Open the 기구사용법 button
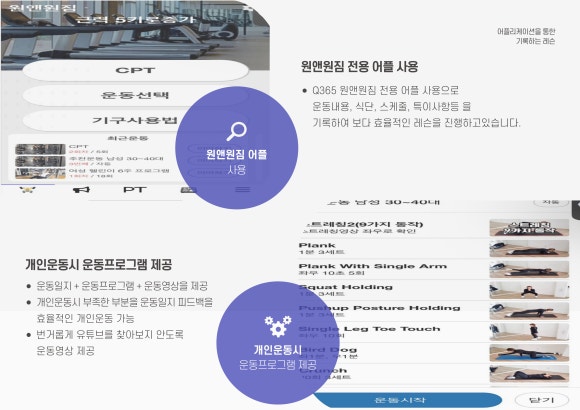The height and width of the screenshot is (410, 580). 135,120
